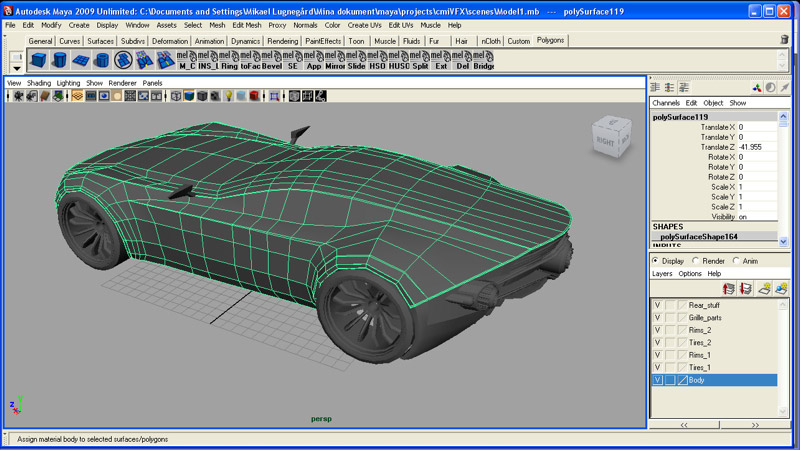Open the Edit Mesh menu
Viewport: 800px width, 450px height.
tap(247, 25)
